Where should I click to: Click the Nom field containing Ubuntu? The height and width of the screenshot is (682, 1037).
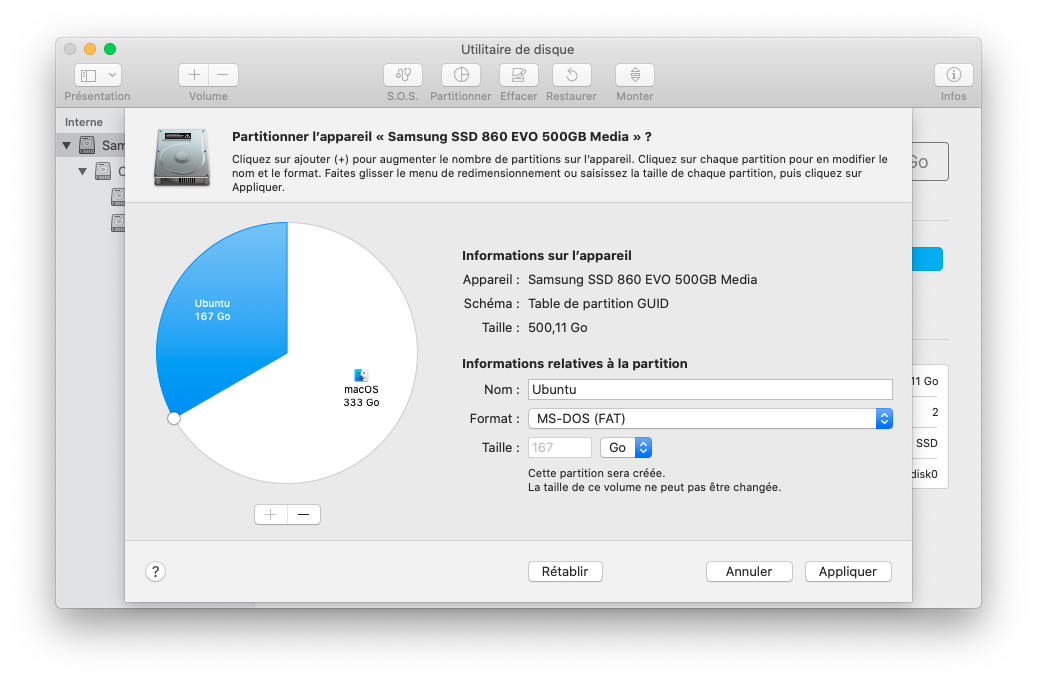(709, 390)
